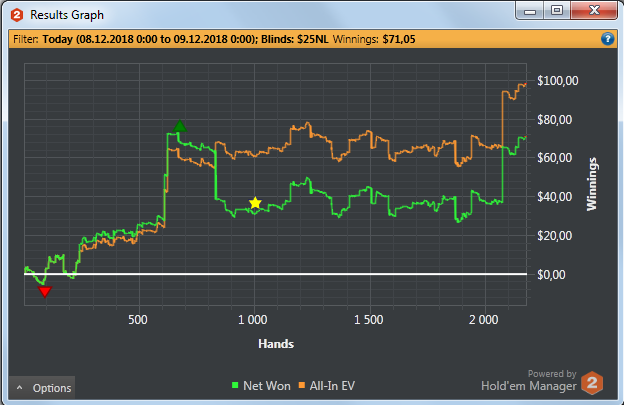Image resolution: width=624 pixels, height=405 pixels.
Task: Close the Results Graph window
Action: click(594, 11)
